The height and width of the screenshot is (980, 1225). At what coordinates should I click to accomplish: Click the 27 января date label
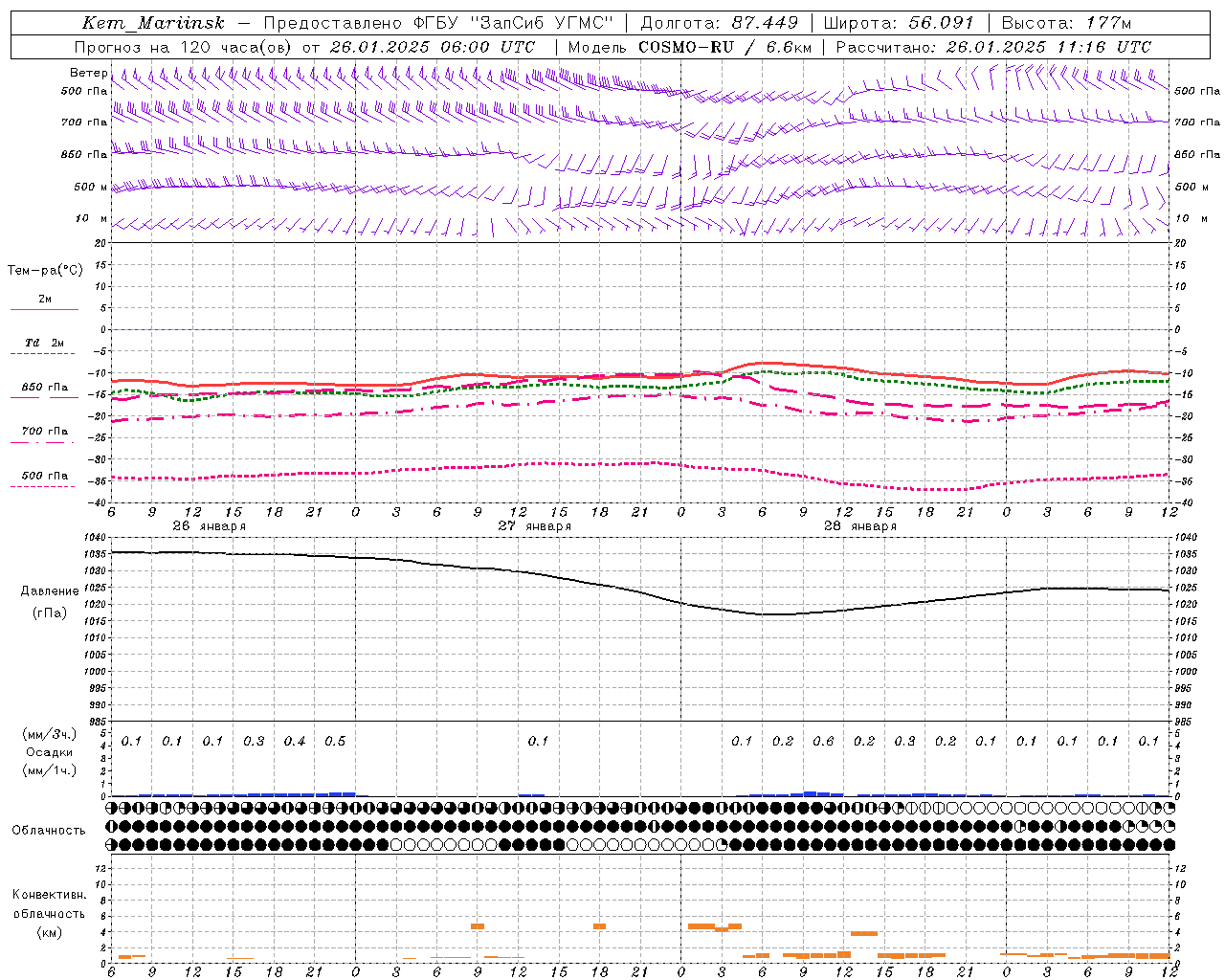pos(534,526)
